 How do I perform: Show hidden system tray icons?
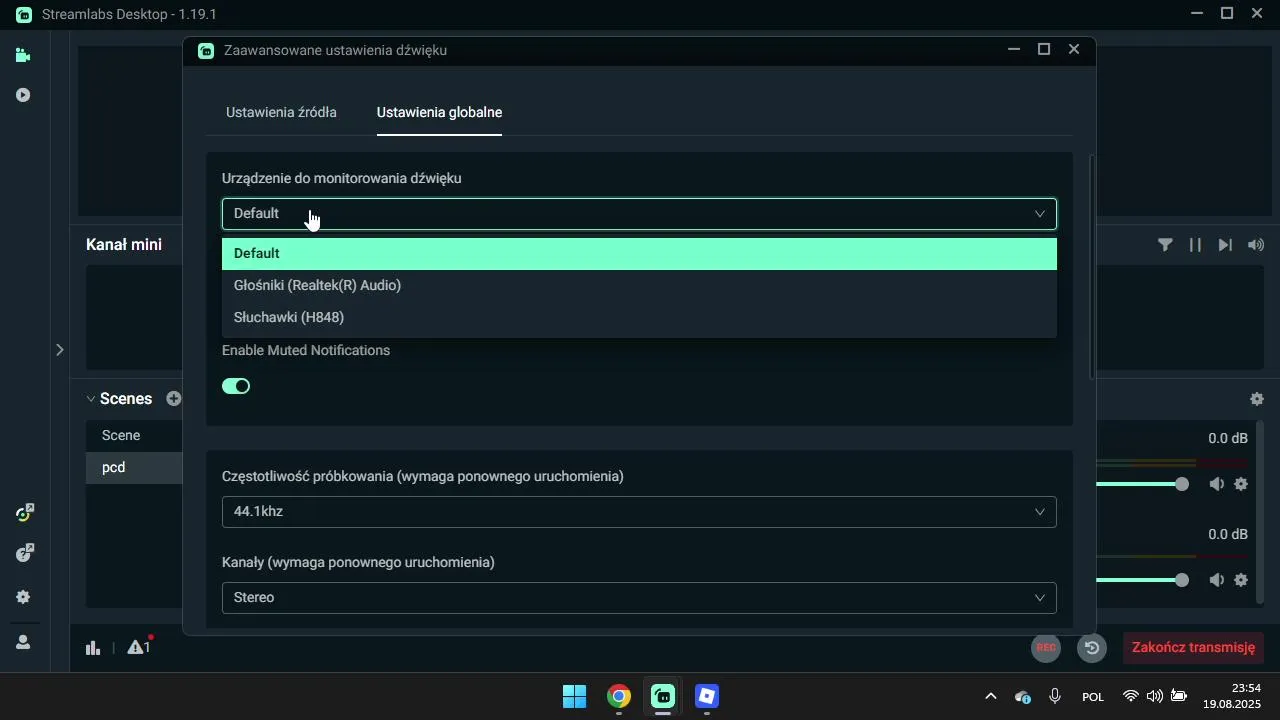point(991,696)
